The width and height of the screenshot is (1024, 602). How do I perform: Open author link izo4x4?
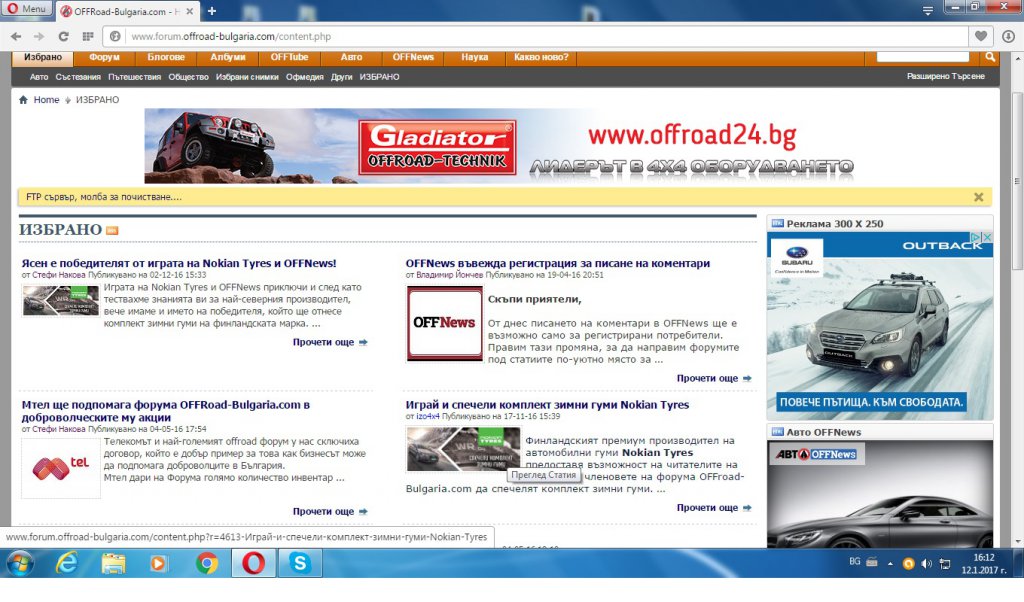[x=428, y=416]
